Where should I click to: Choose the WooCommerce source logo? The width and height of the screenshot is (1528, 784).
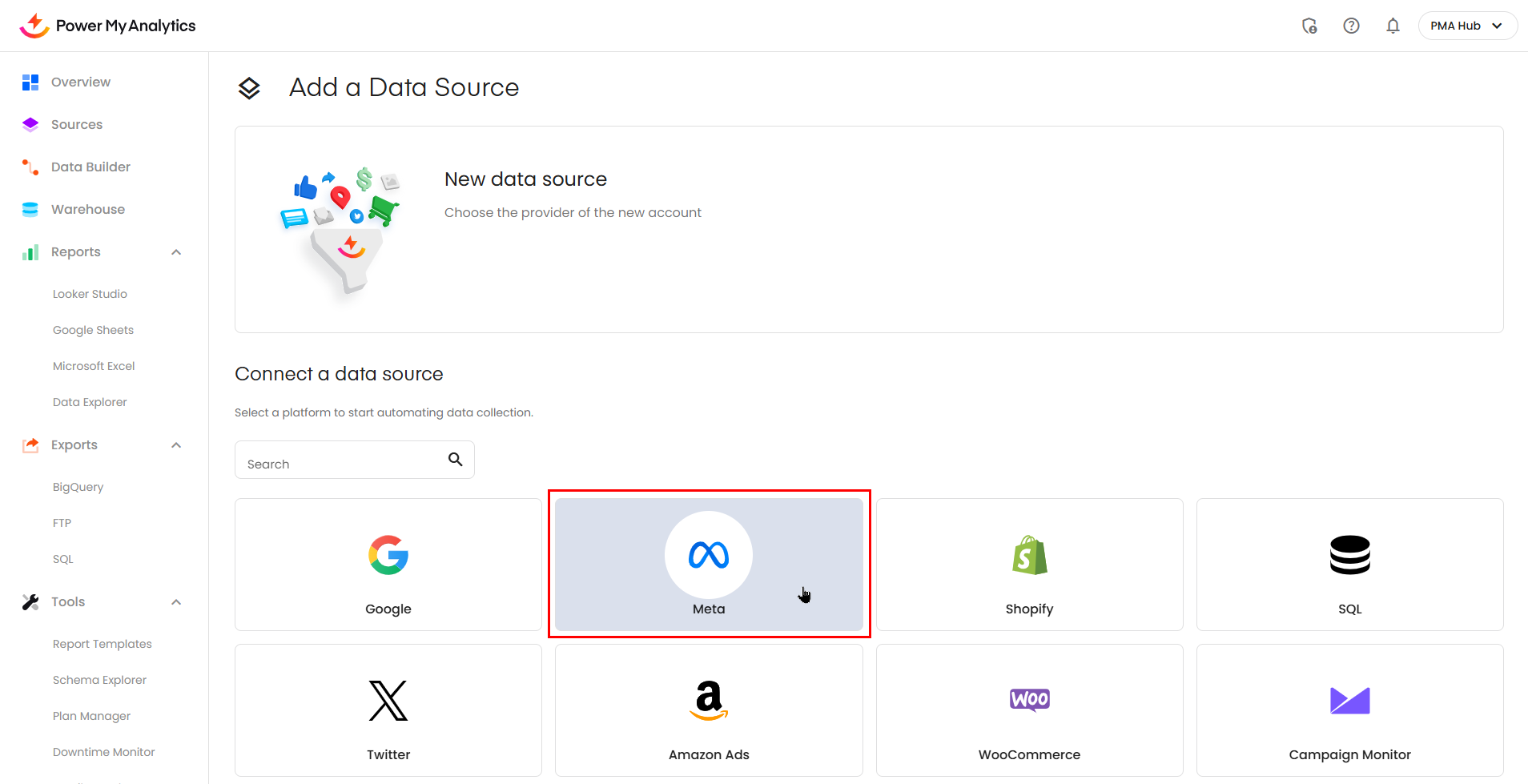[1029, 700]
